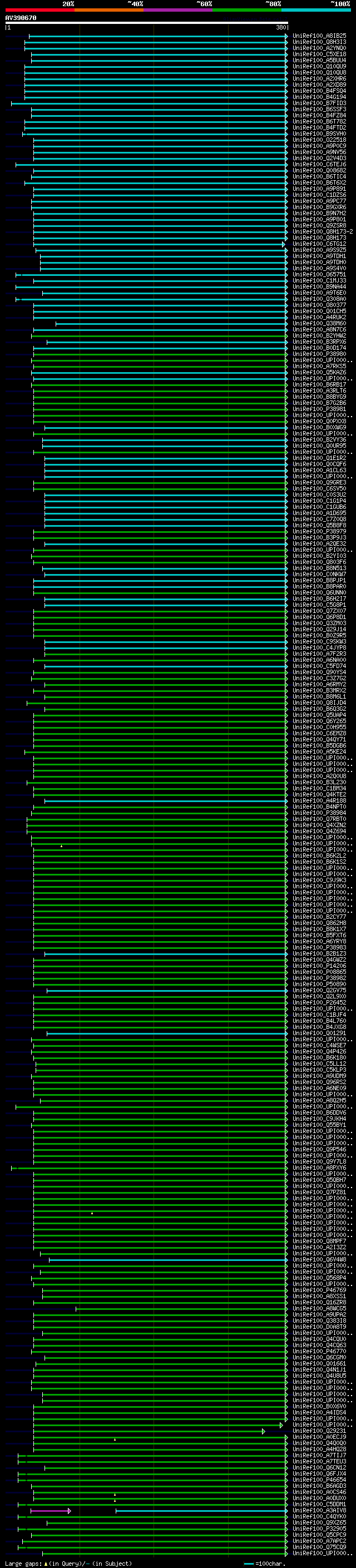Open hit UniRef100_Q8H313
The image size is (356, 1568).
(319, 42)
